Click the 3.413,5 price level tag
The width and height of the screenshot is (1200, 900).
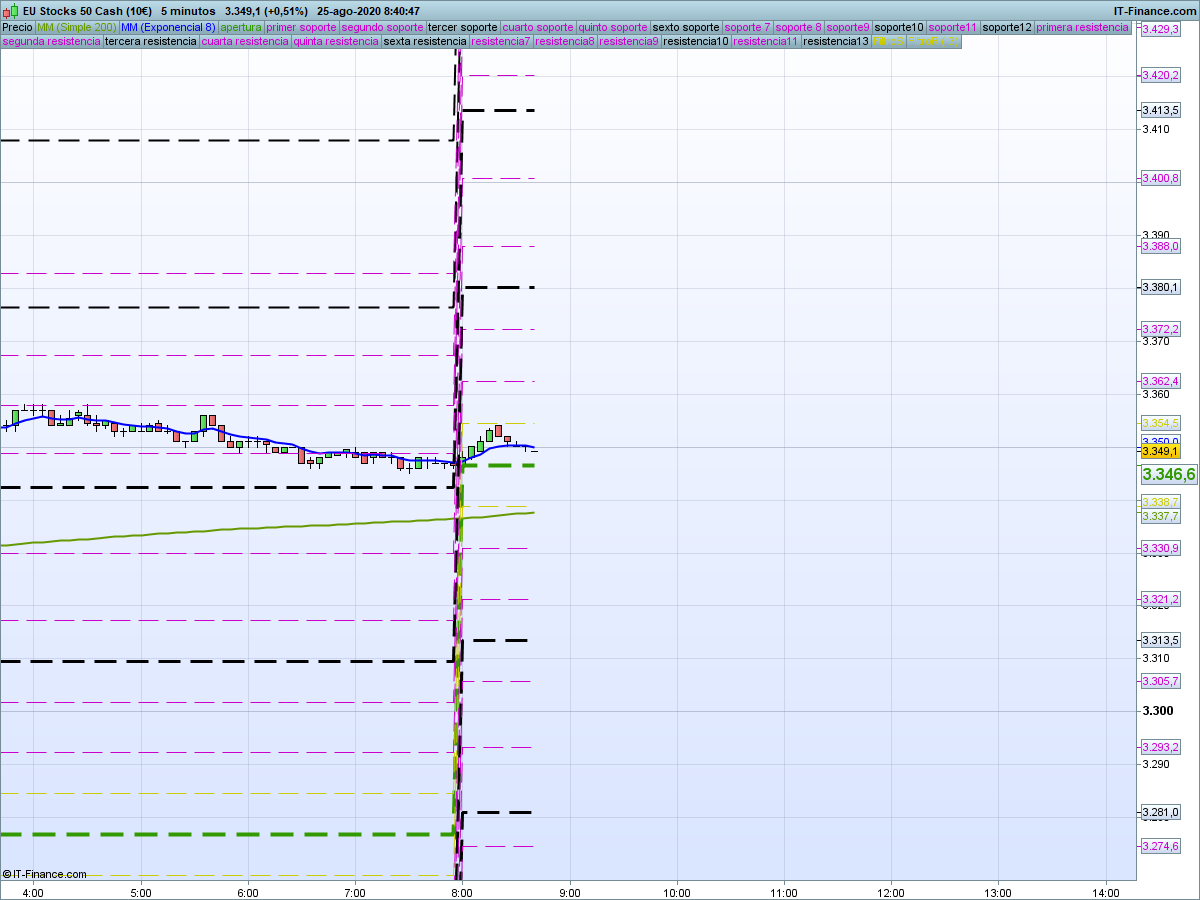1160,110
